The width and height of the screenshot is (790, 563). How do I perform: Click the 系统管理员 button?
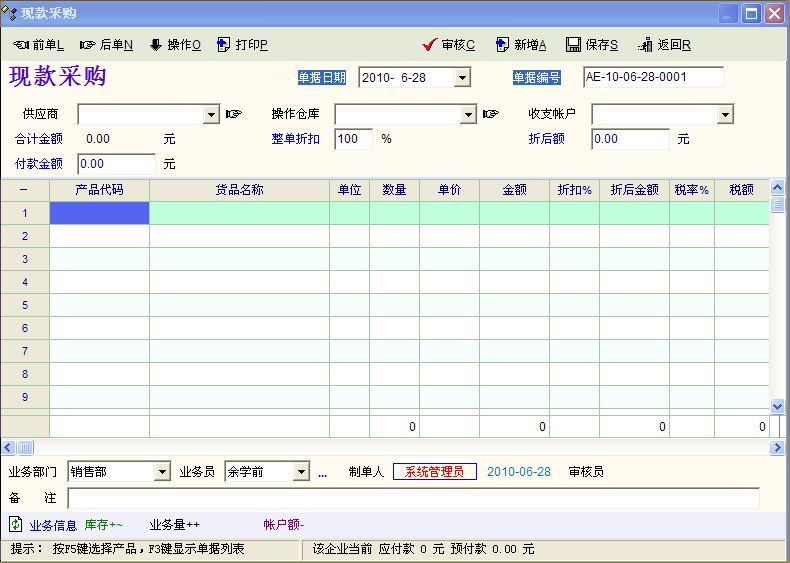[x=435, y=472]
